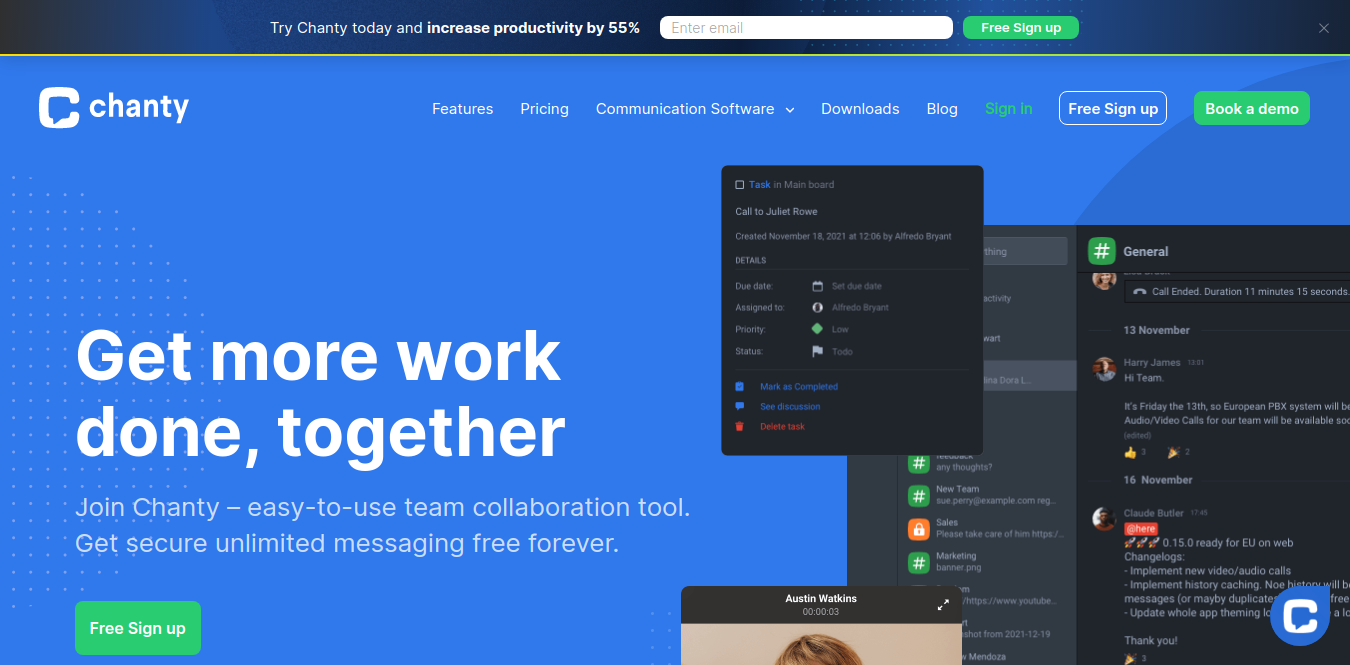This screenshot has width=1350, height=665.
Task: Expand the Communication Software dropdown arrow
Action: click(790, 110)
